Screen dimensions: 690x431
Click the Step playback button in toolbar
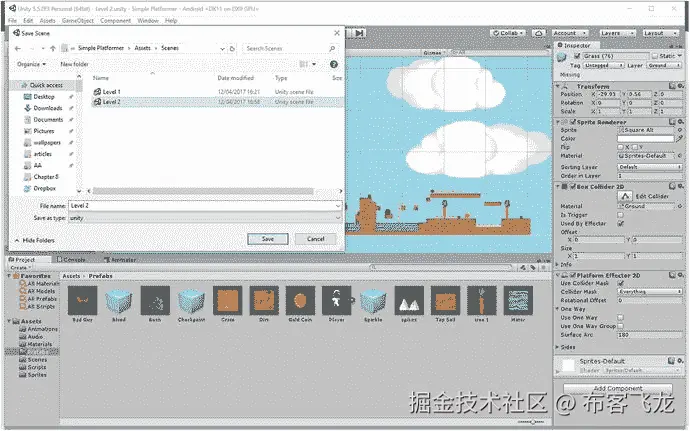point(360,33)
